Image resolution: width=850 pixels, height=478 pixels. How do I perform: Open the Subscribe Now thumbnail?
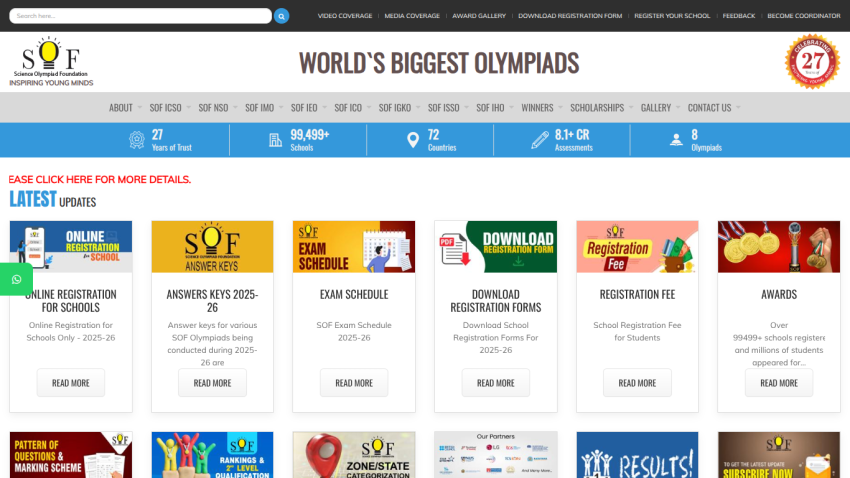point(779,455)
